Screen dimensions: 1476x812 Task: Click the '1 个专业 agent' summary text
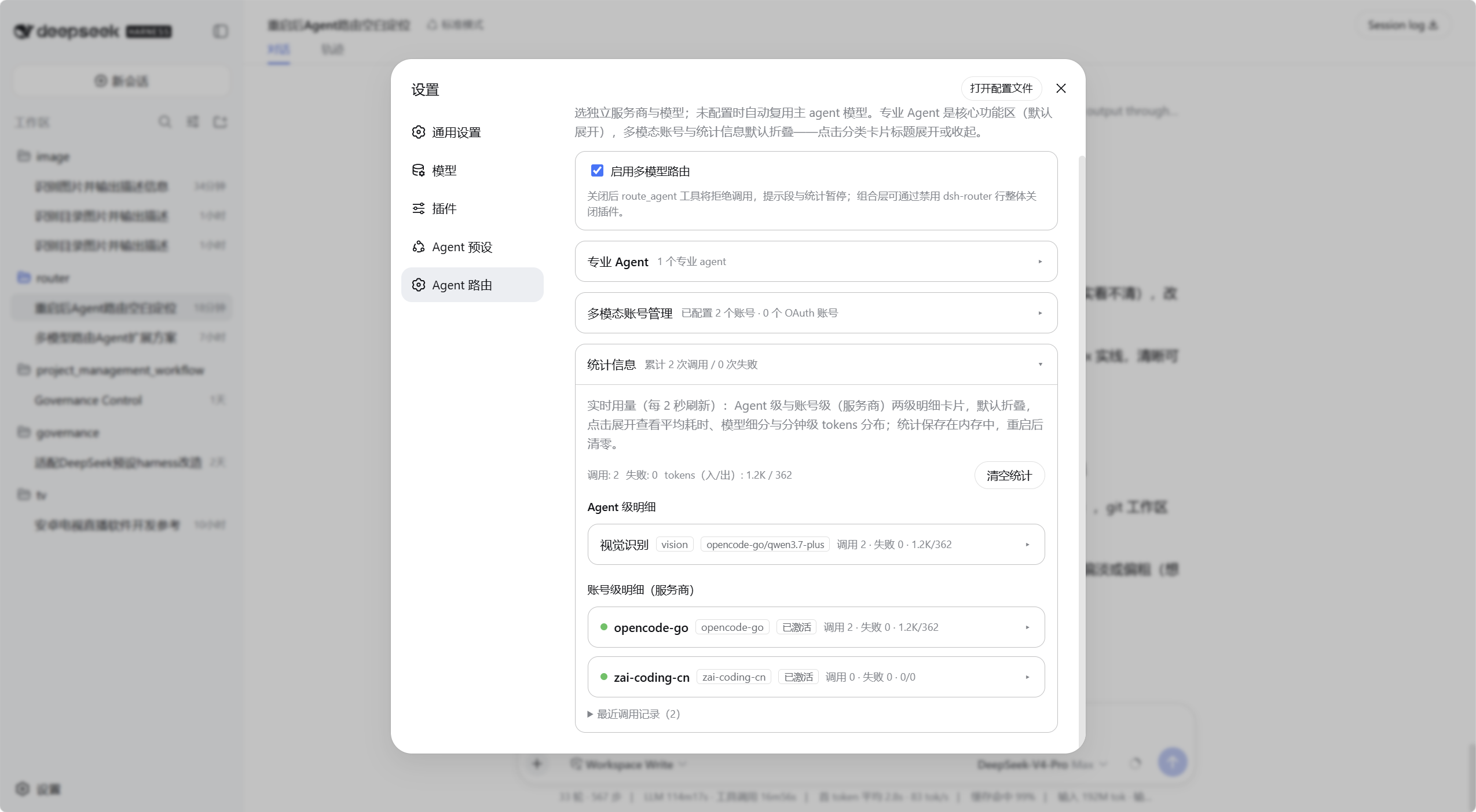coord(691,262)
